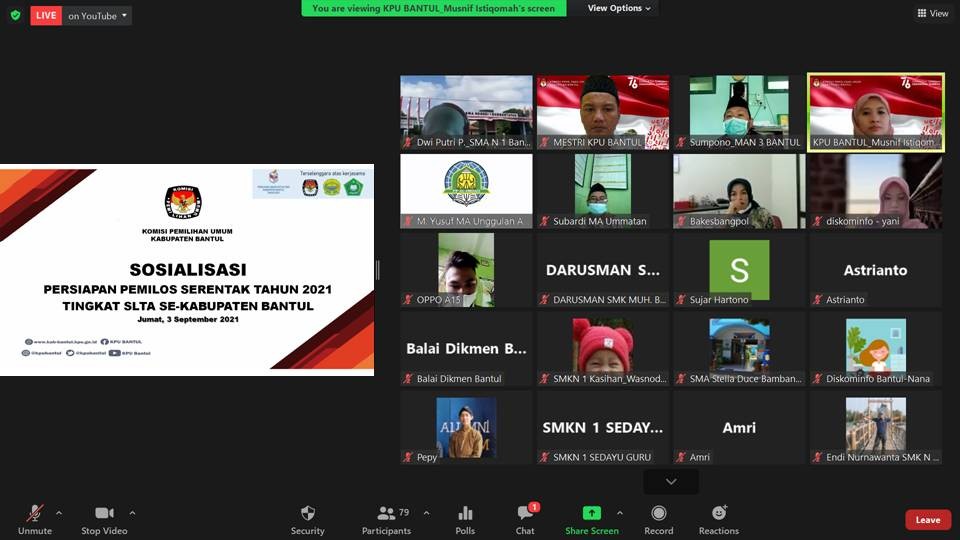Open the LIVE on YouTube menu
The height and width of the screenshot is (540, 960).
(81, 15)
